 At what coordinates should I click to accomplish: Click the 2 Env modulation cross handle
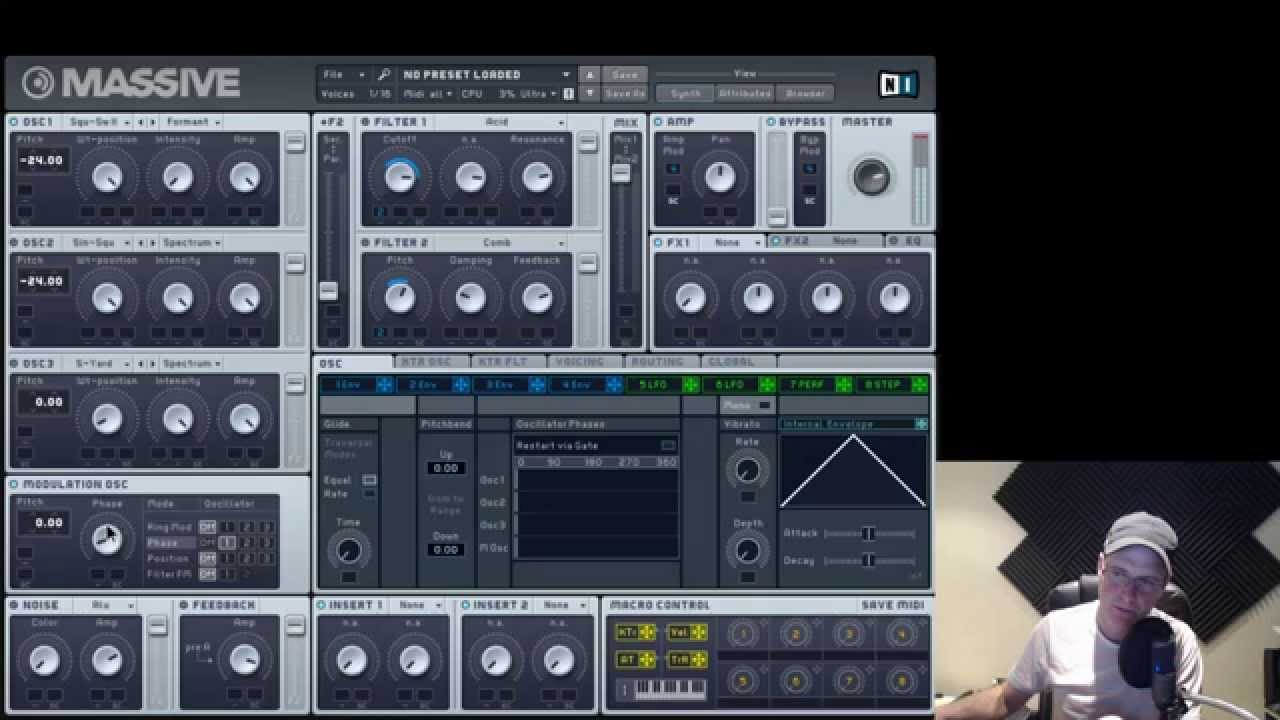click(461, 385)
